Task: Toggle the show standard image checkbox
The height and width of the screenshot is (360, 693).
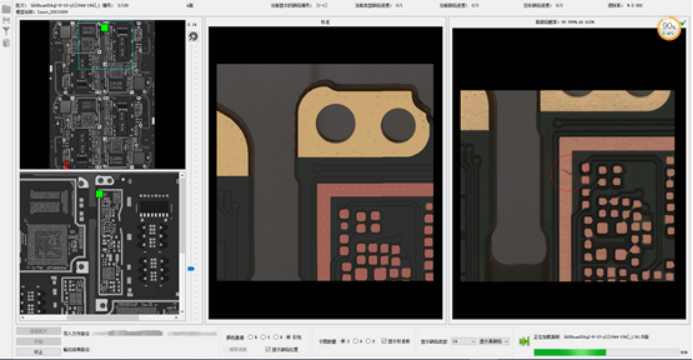Action: tap(384, 341)
